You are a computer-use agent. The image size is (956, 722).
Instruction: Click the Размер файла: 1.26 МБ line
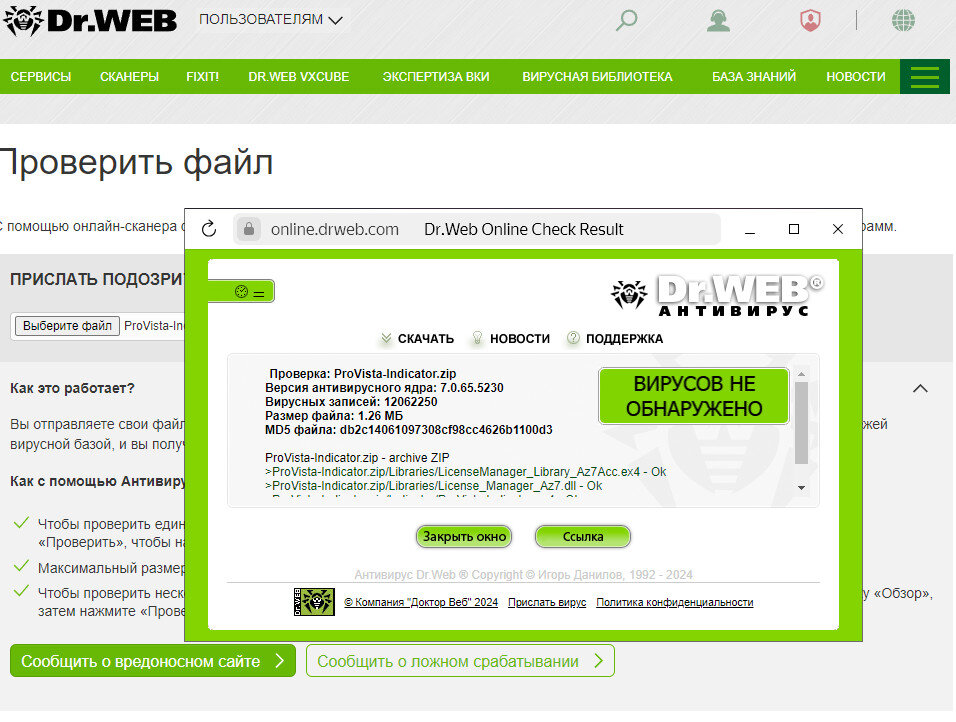(334, 416)
